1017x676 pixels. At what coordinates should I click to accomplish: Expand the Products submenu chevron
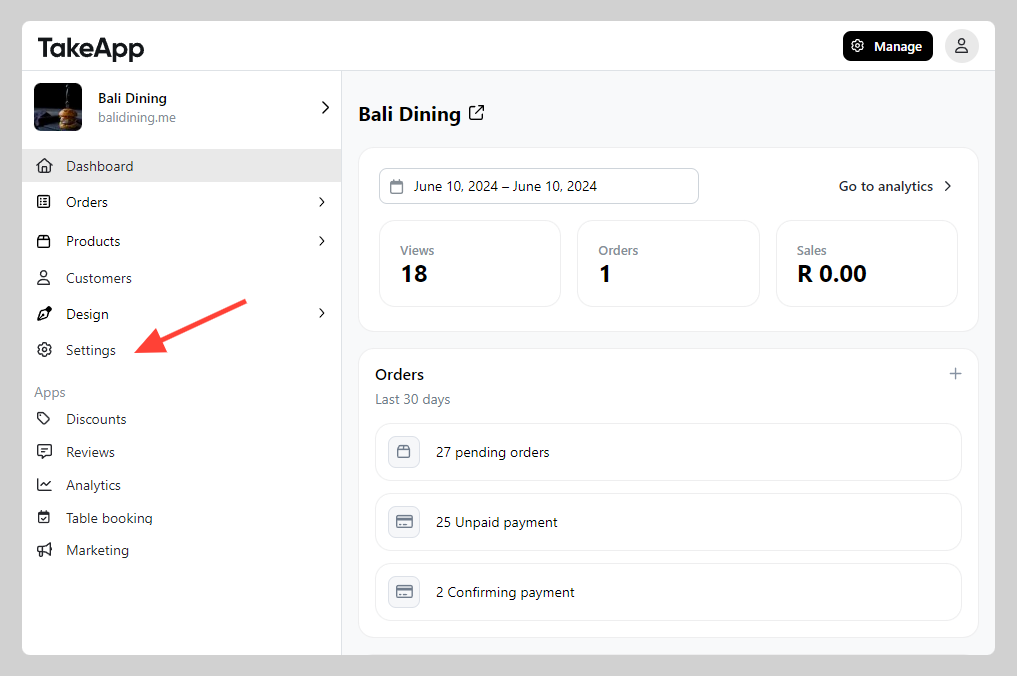[x=322, y=241]
